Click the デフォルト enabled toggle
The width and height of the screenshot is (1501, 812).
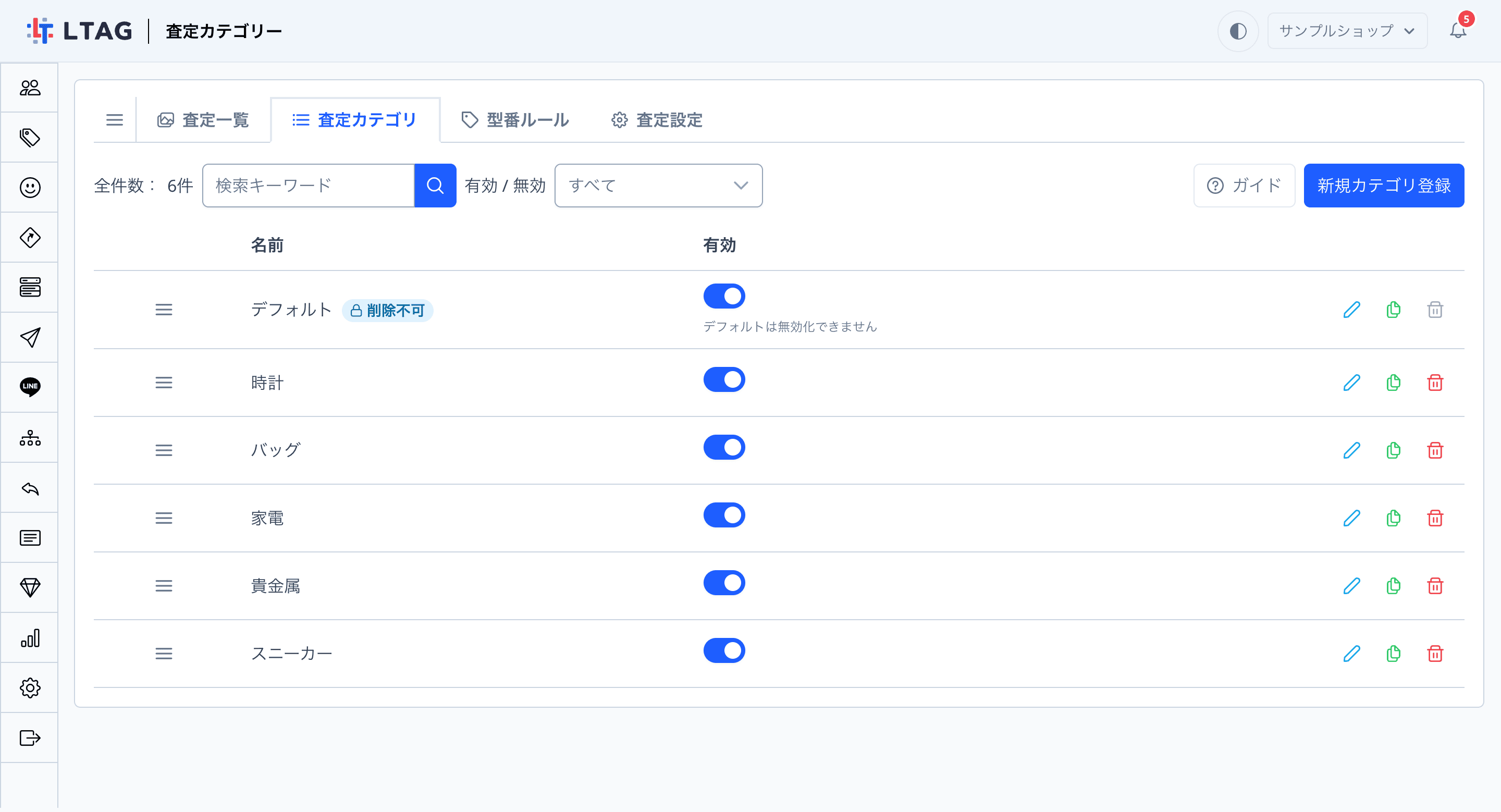click(x=724, y=296)
